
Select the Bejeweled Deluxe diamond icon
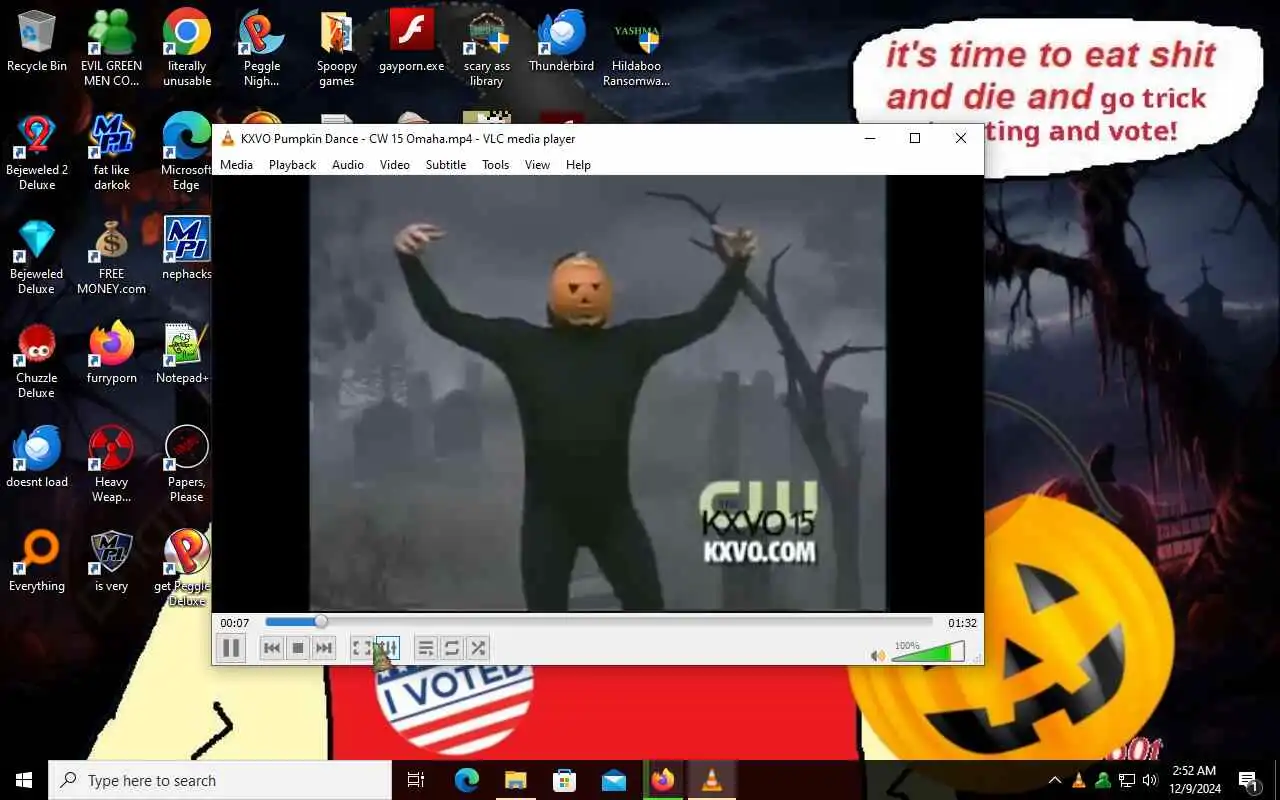click(x=37, y=256)
